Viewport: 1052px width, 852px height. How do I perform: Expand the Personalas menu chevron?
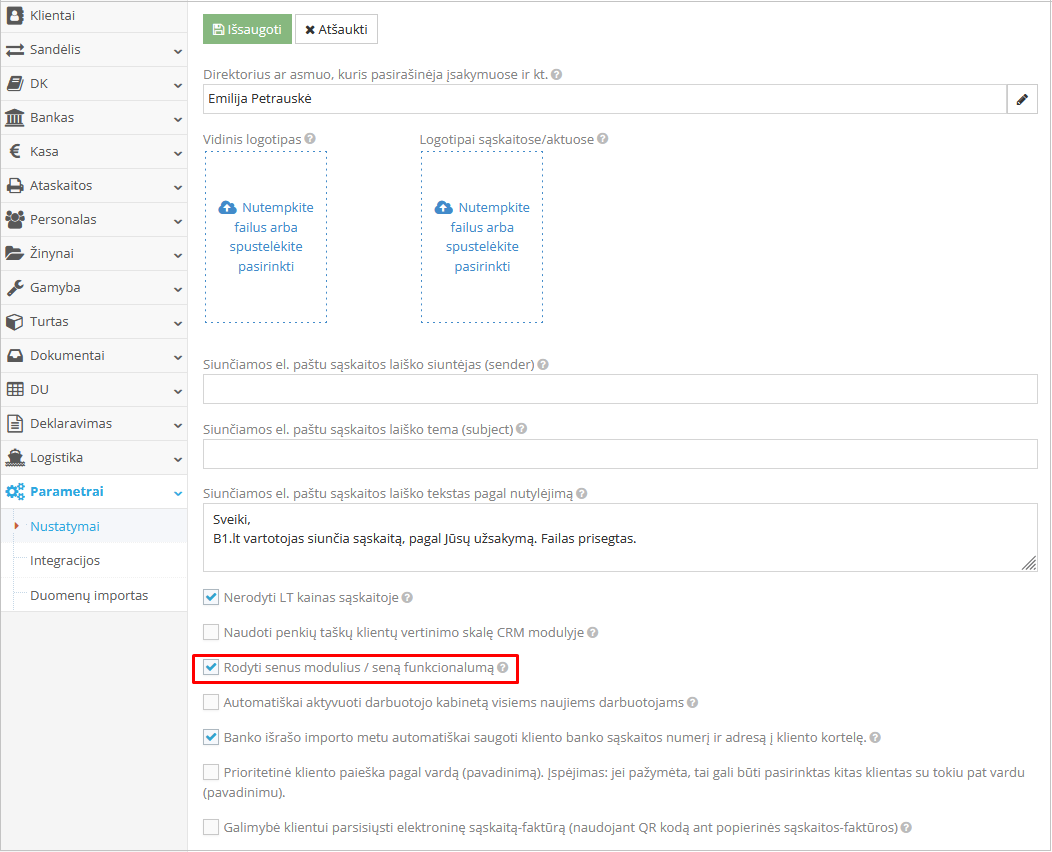coord(177,220)
